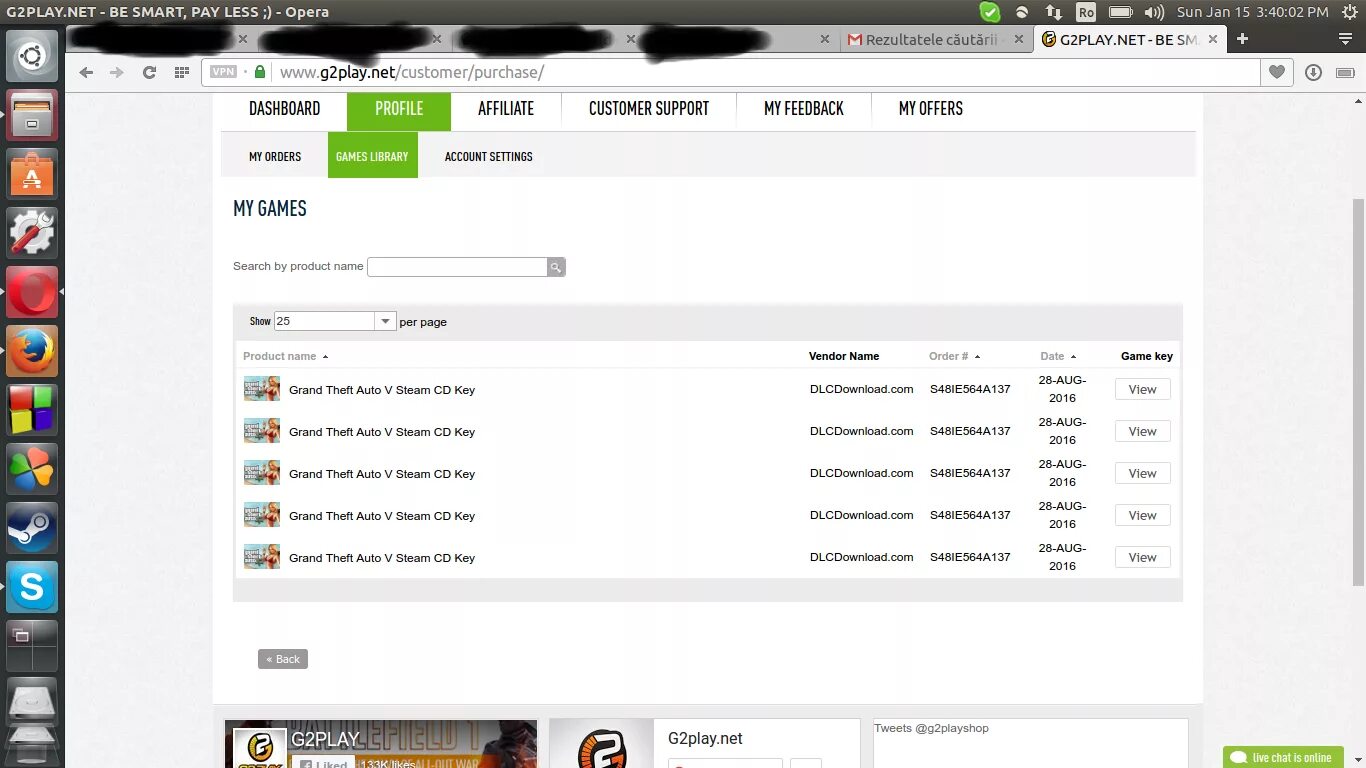Image resolution: width=1366 pixels, height=768 pixels.
Task: Click the MY GAMES heading
Action: coord(270,208)
